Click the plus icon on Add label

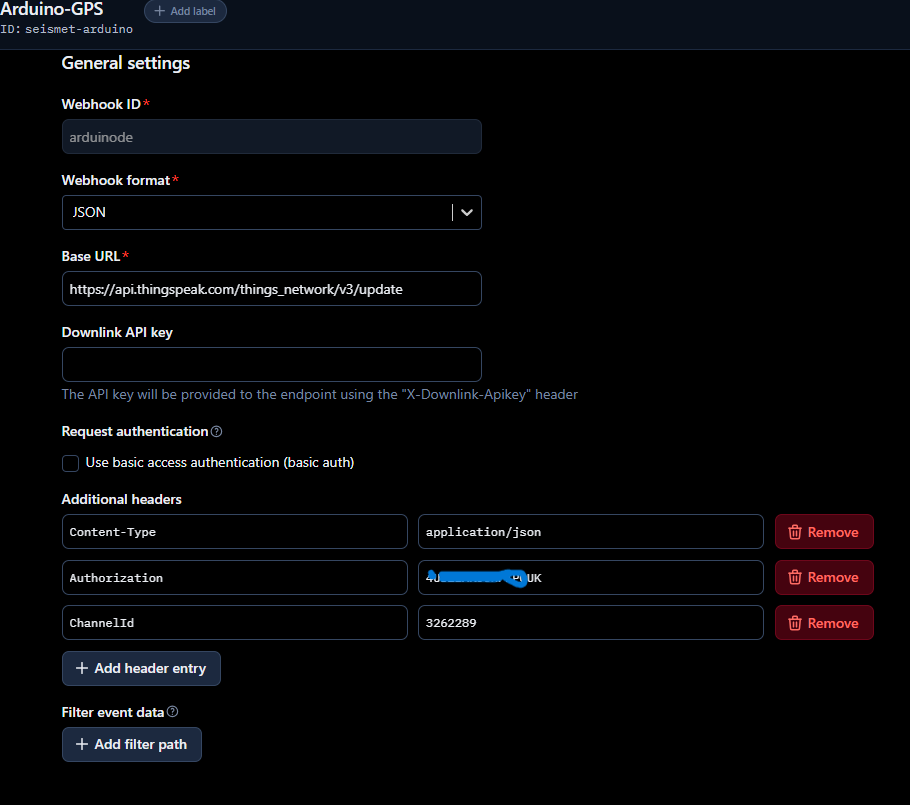(x=160, y=11)
